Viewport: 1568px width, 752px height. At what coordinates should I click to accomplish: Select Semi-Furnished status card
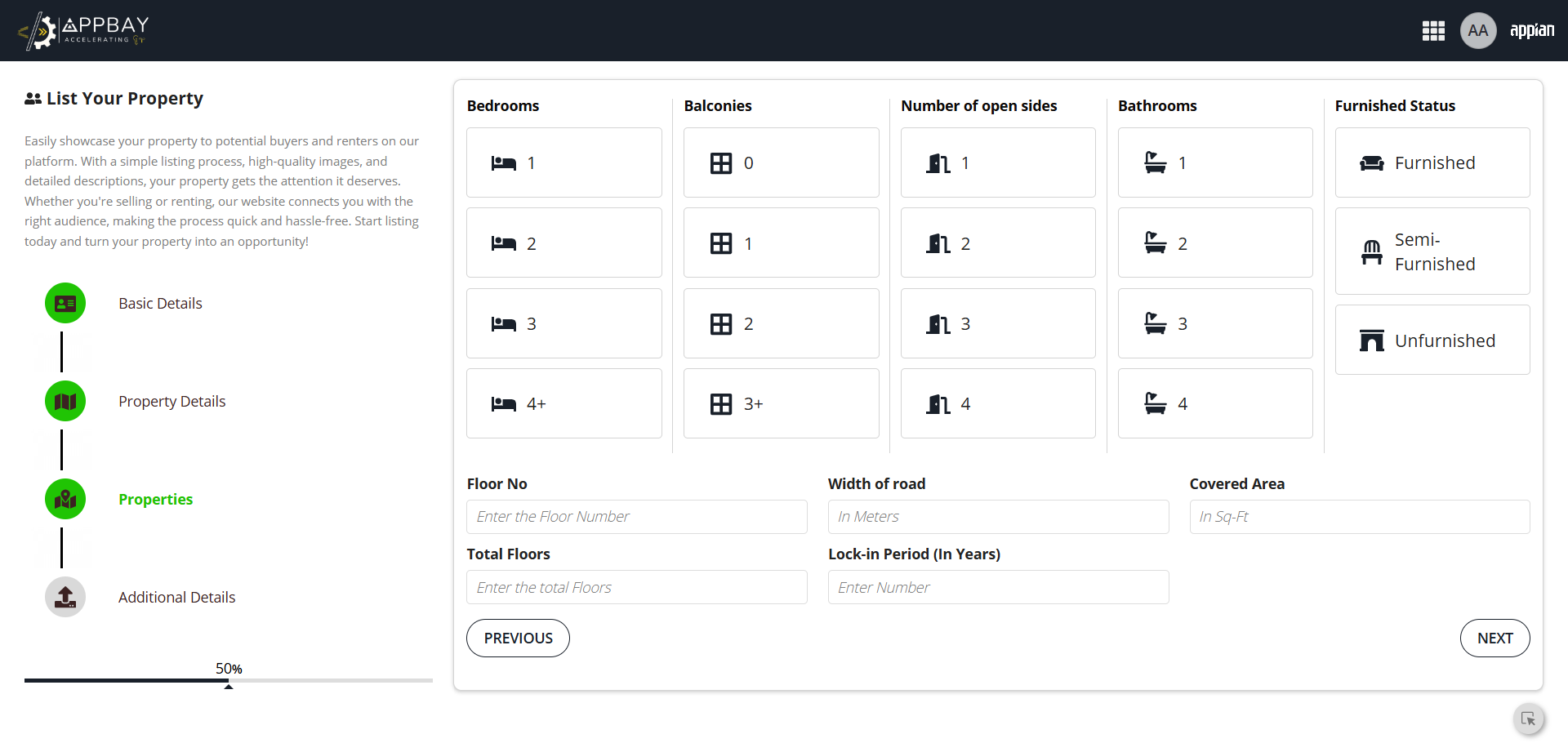click(1432, 251)
